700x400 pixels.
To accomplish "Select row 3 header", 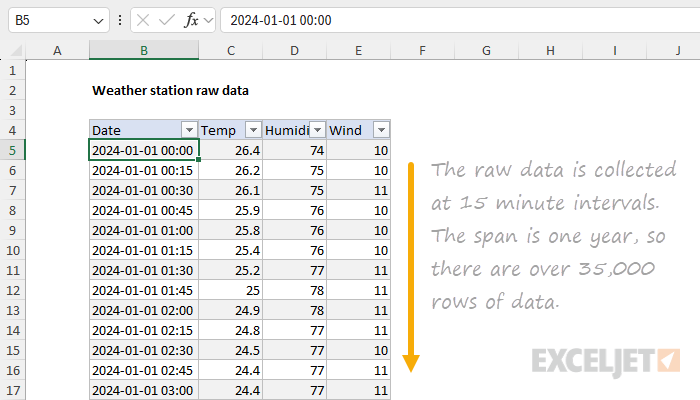I will tap(12, 110).
